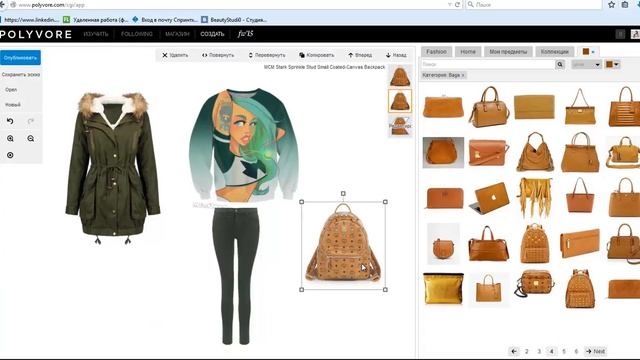
Task: Click the MCM Stark backpack title text
Action: (x=324, y=67)
